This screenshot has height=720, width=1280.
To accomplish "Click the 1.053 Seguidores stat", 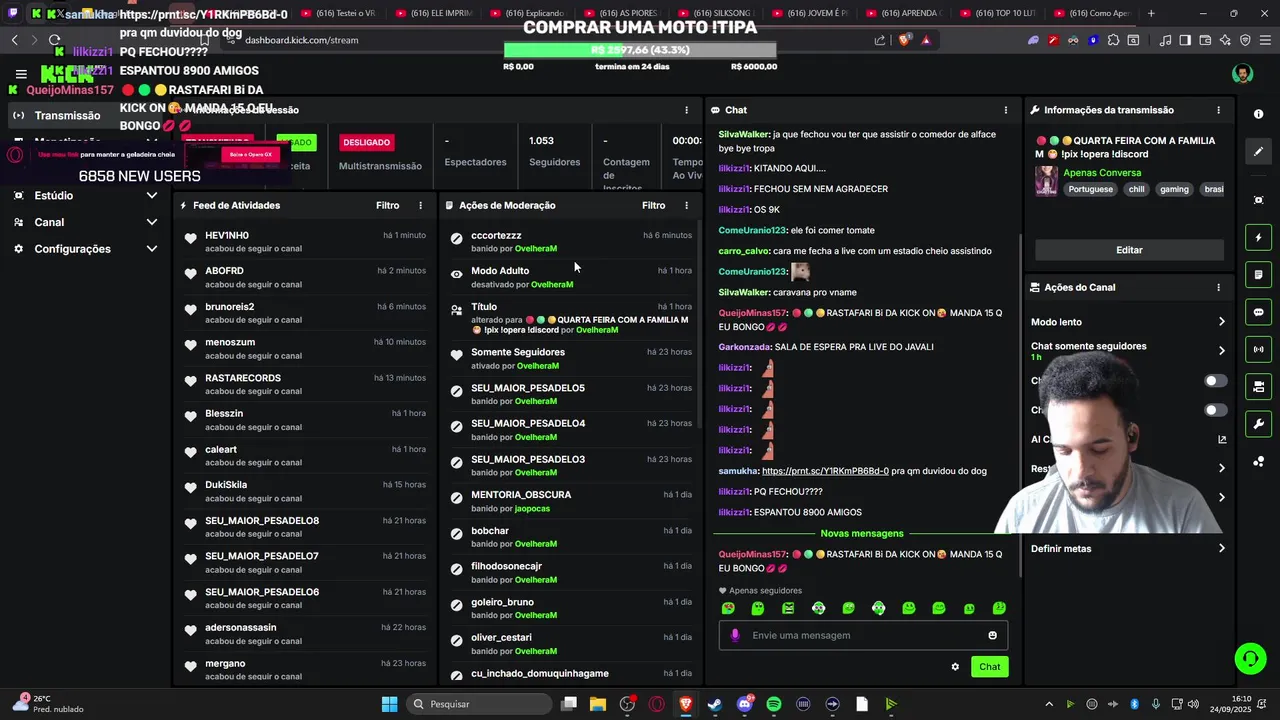I will click(x=554, y=151).
